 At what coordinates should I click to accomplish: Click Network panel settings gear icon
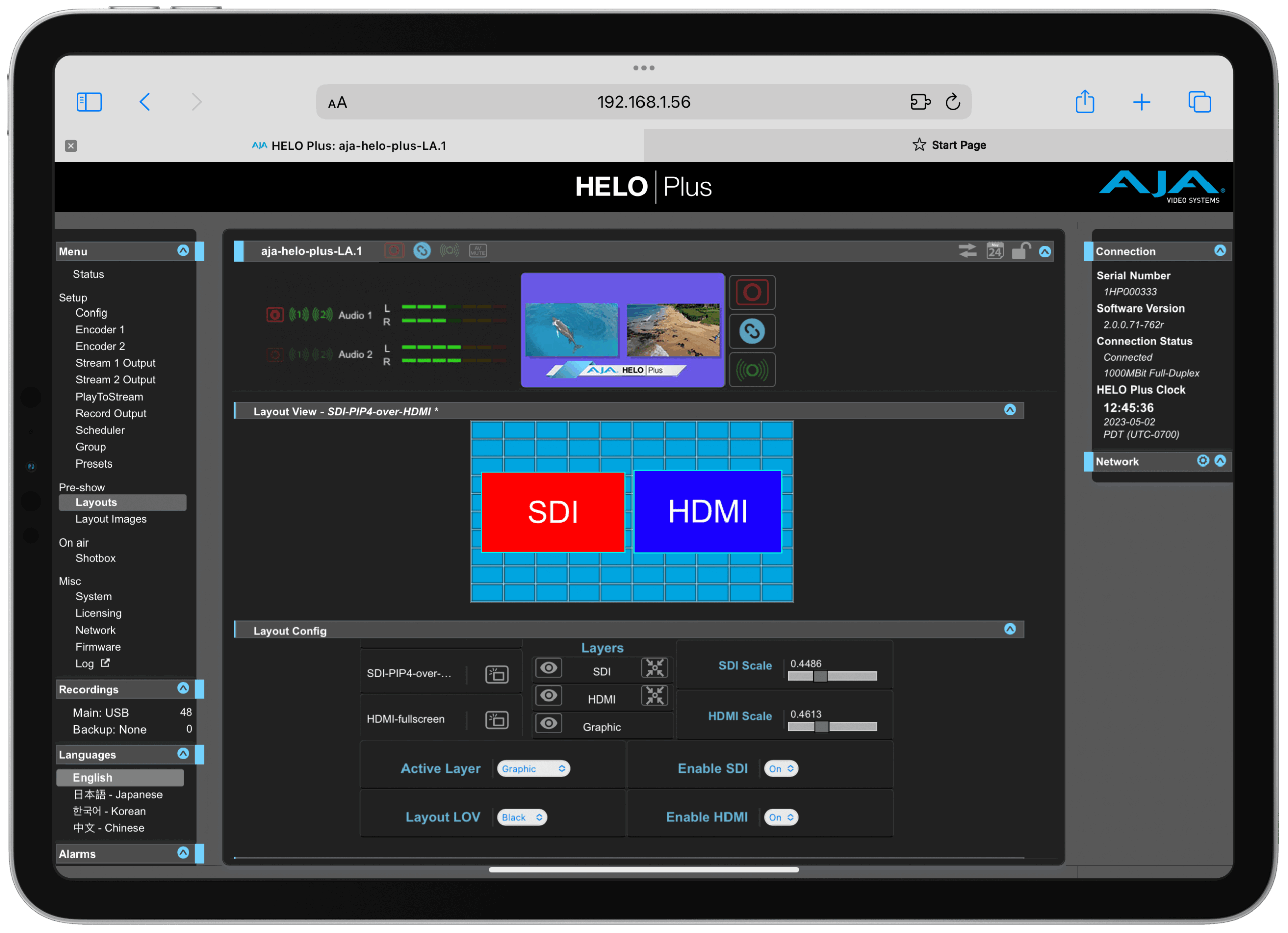pyautogui.click(x=1202, y=461)
